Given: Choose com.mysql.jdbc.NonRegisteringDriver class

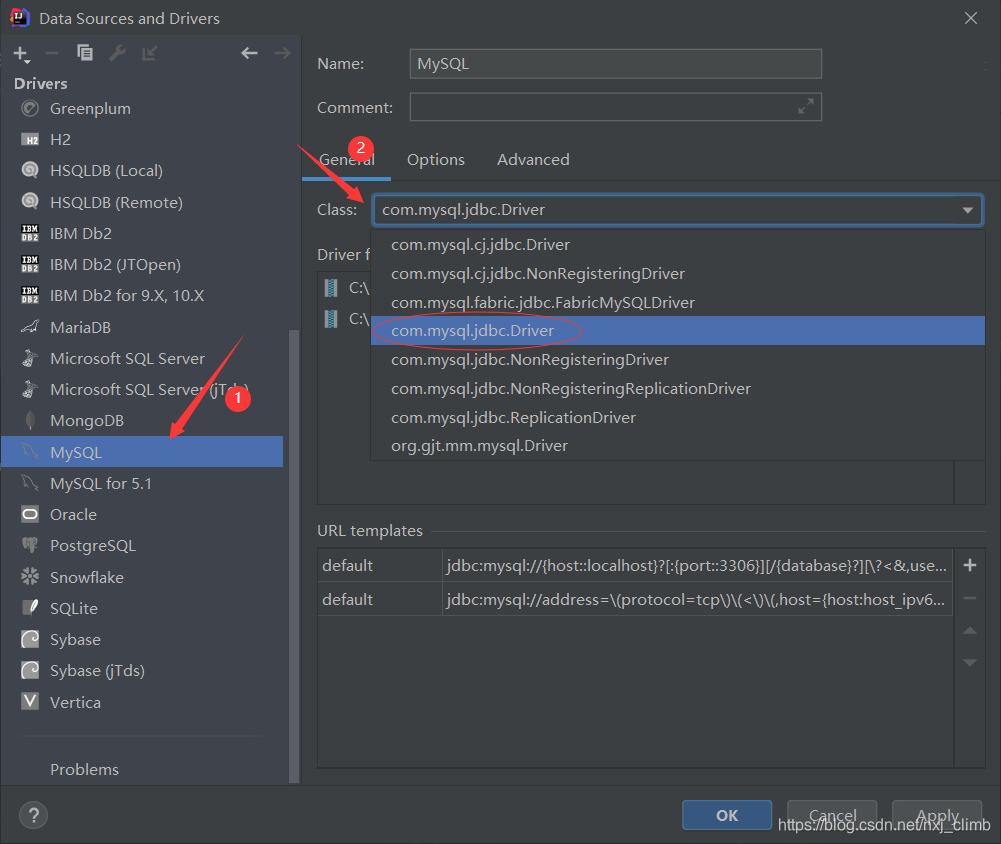Looking at the screenshot, I should click(x=678, y=359).
